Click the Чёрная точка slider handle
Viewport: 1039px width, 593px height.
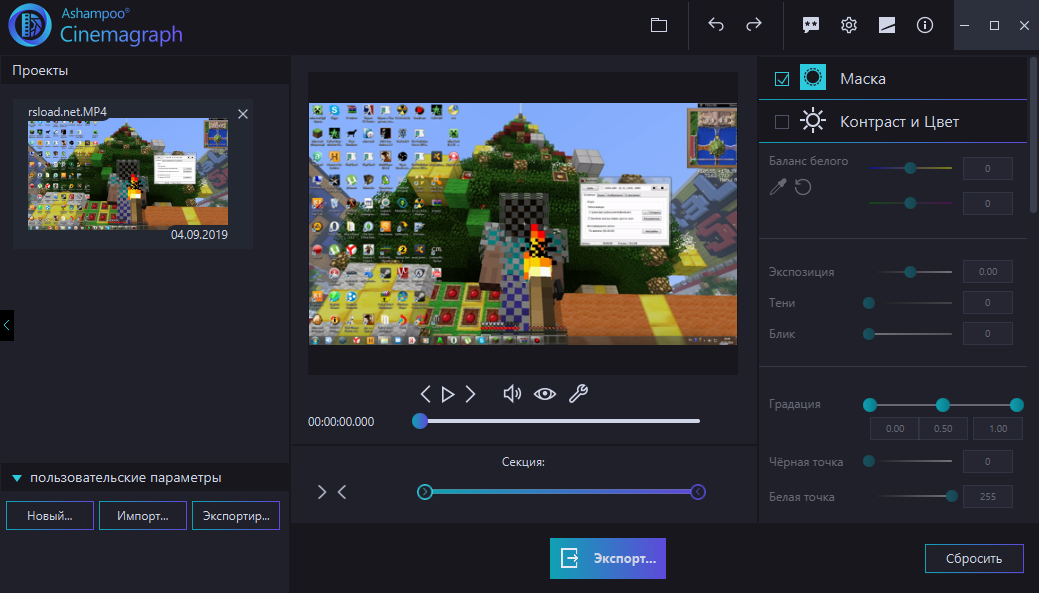[x=869, y=461]
